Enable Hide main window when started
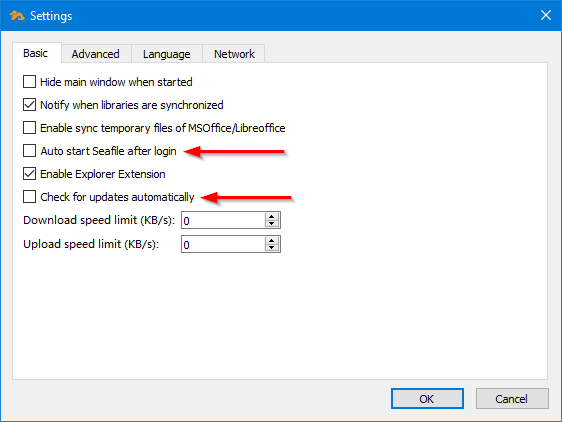 coord(29,82)
